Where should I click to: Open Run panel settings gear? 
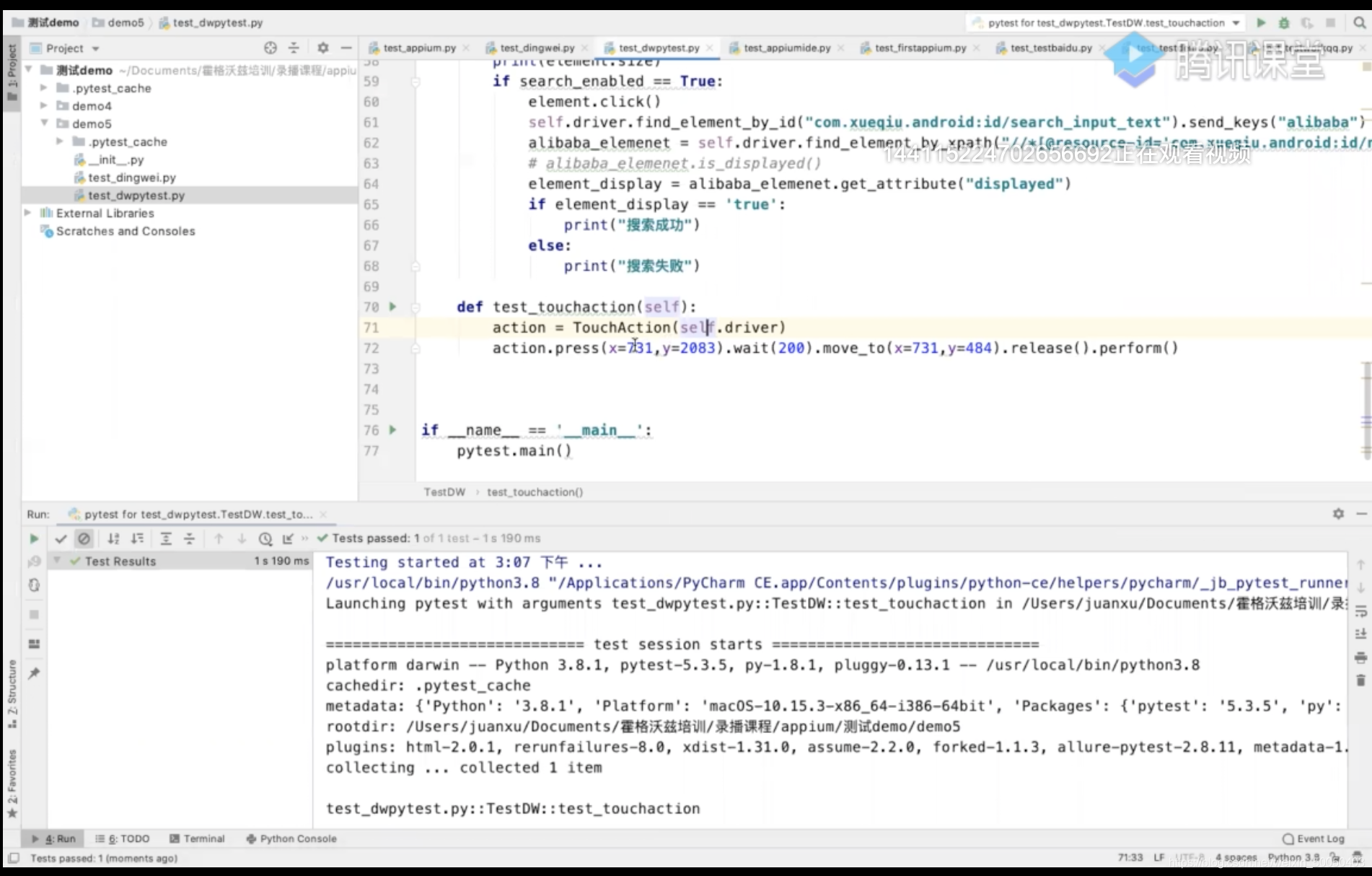(x=1338, y=514)
